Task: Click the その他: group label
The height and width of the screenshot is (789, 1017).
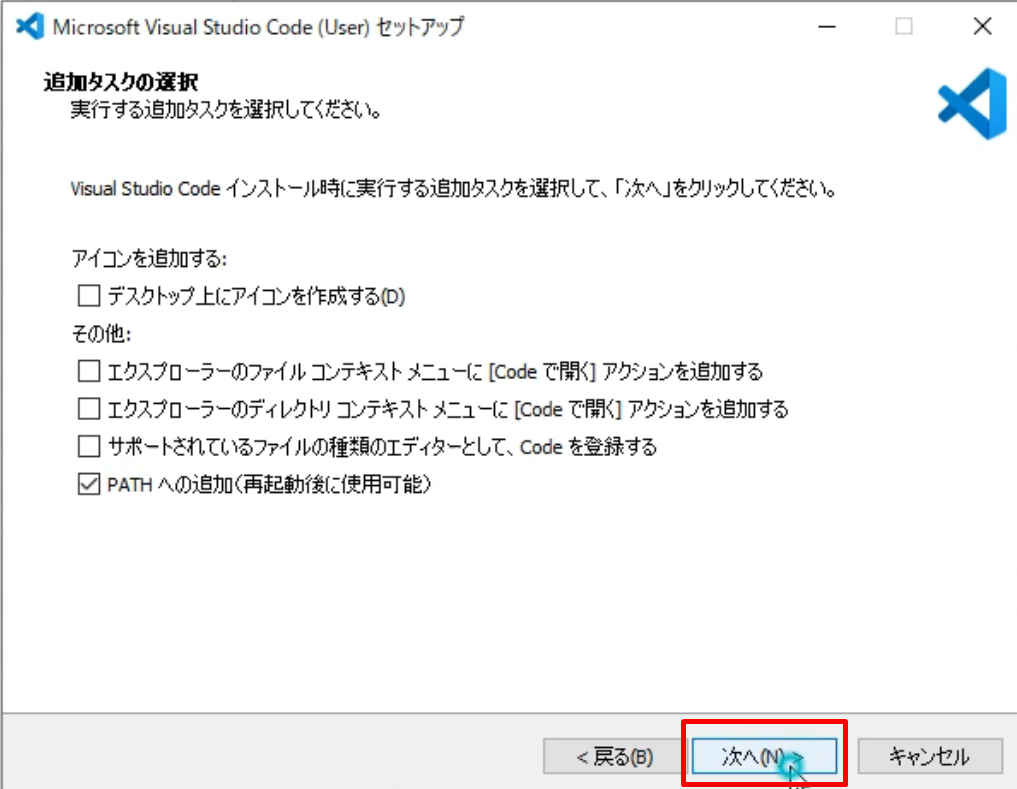Action: 101,334
